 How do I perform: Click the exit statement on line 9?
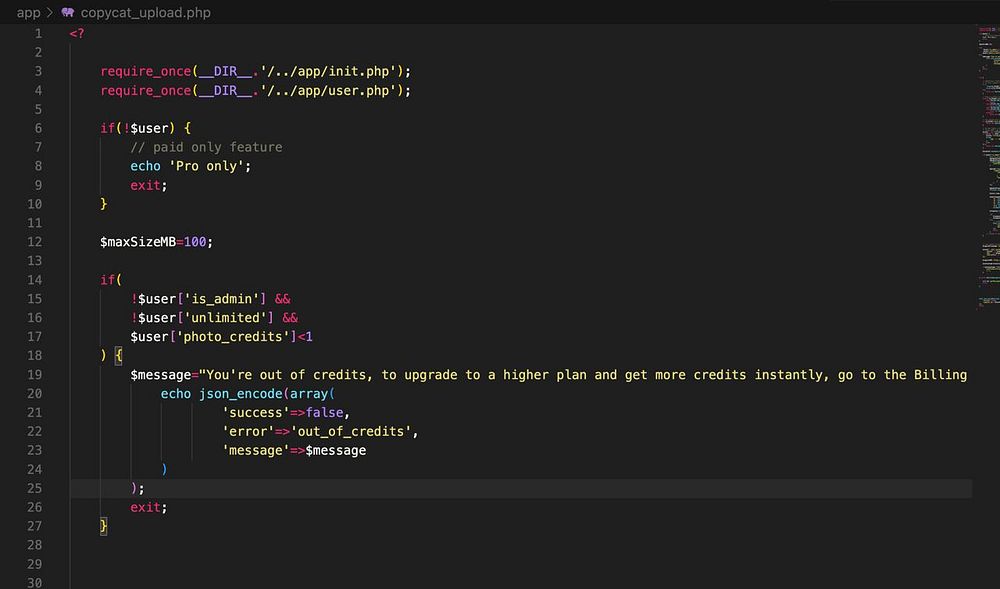pyautogui.click(x=145, y=185)
